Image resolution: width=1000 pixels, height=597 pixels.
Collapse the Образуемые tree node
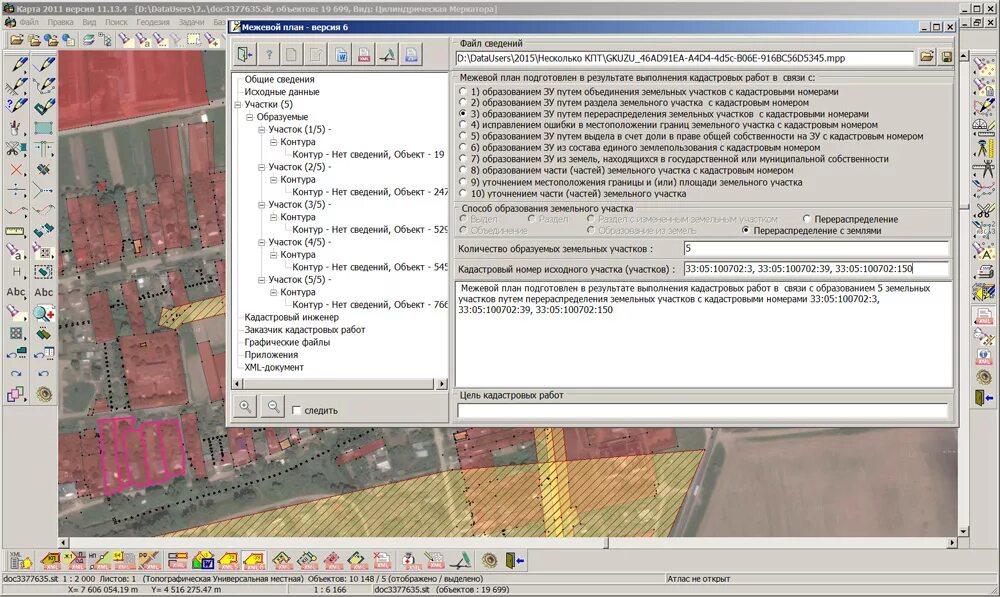click(250, 117)
